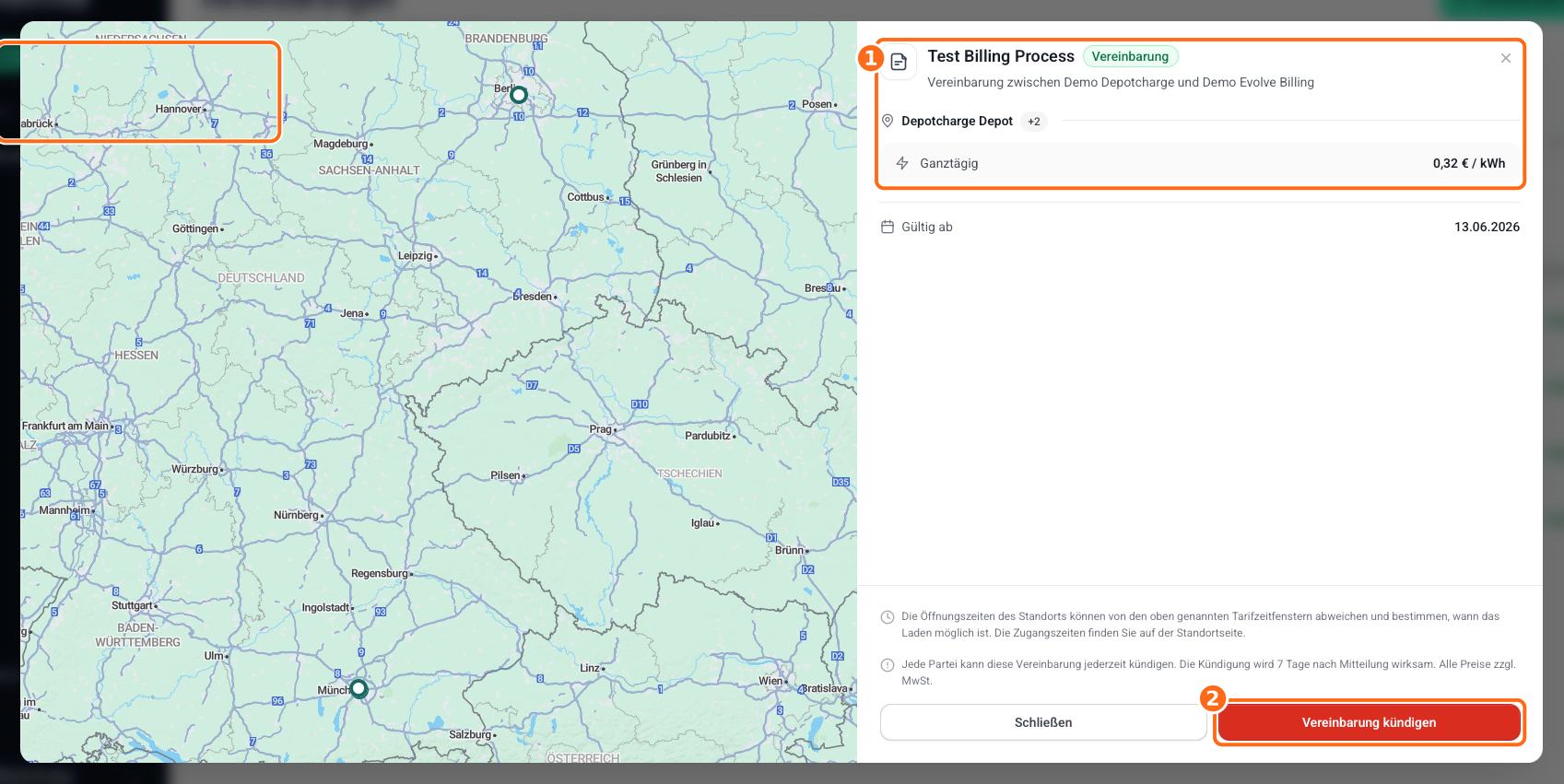This screenshot has width=1564, height=784.
Task: Close the agreement dialog with the X
Action: tap(1506, 58)
